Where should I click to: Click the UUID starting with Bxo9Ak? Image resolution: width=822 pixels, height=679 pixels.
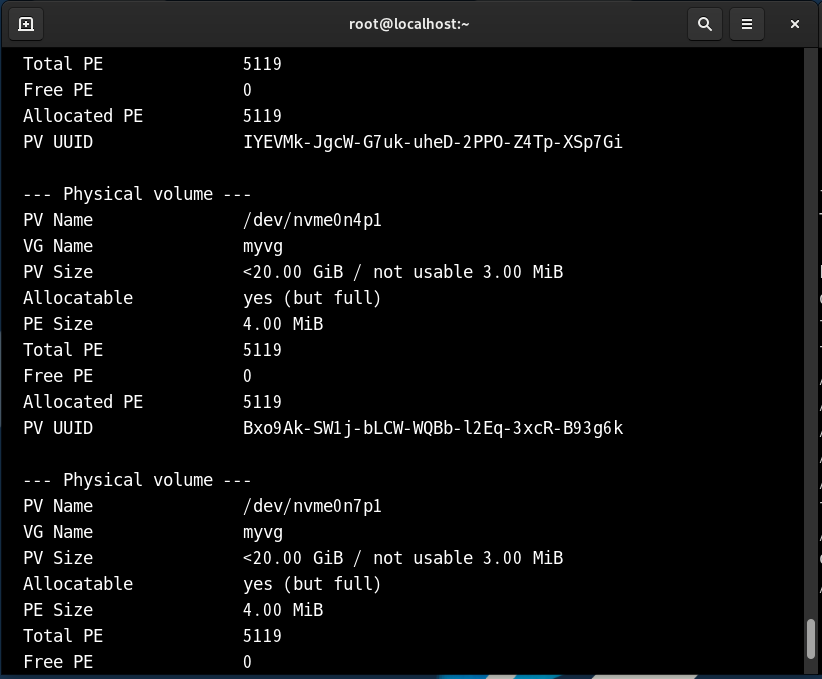pyautogui.click(x=433, y=428)
